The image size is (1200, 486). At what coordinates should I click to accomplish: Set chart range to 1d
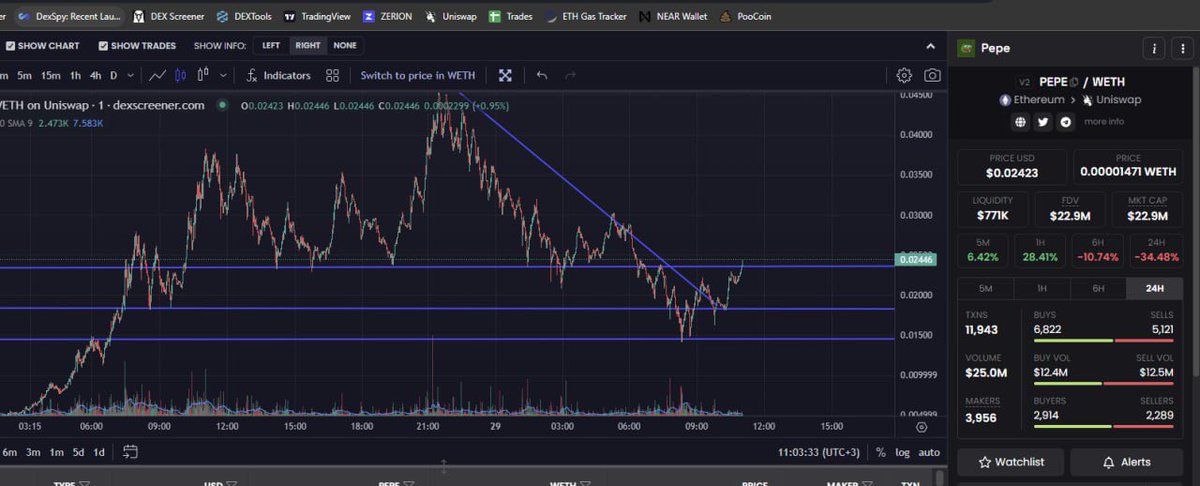click(100, 452)
